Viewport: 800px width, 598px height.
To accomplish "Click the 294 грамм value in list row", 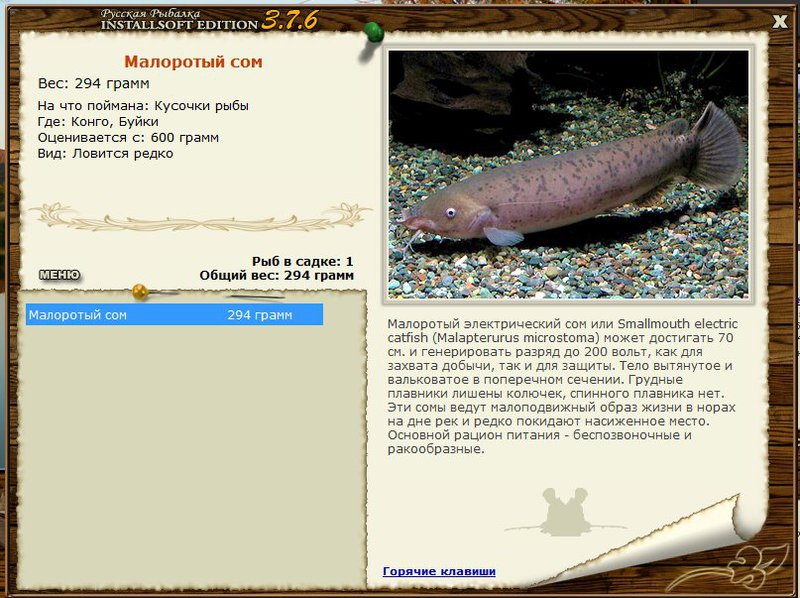I will click(x=260, y=315).
